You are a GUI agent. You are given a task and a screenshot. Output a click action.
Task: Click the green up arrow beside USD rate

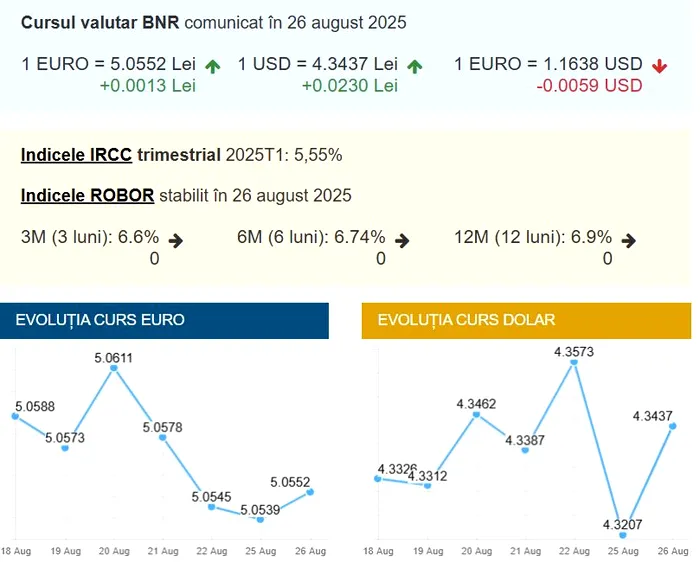[415, 66]
